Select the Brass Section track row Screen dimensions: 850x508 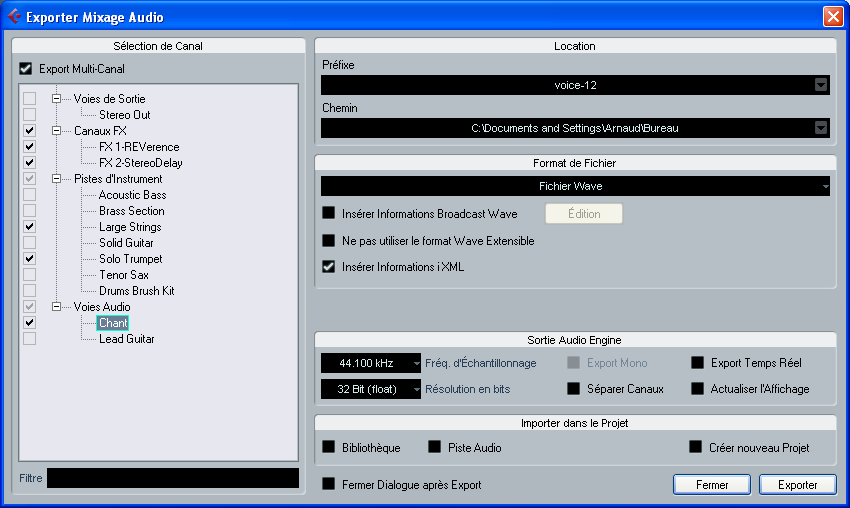[x=132, y=211]
